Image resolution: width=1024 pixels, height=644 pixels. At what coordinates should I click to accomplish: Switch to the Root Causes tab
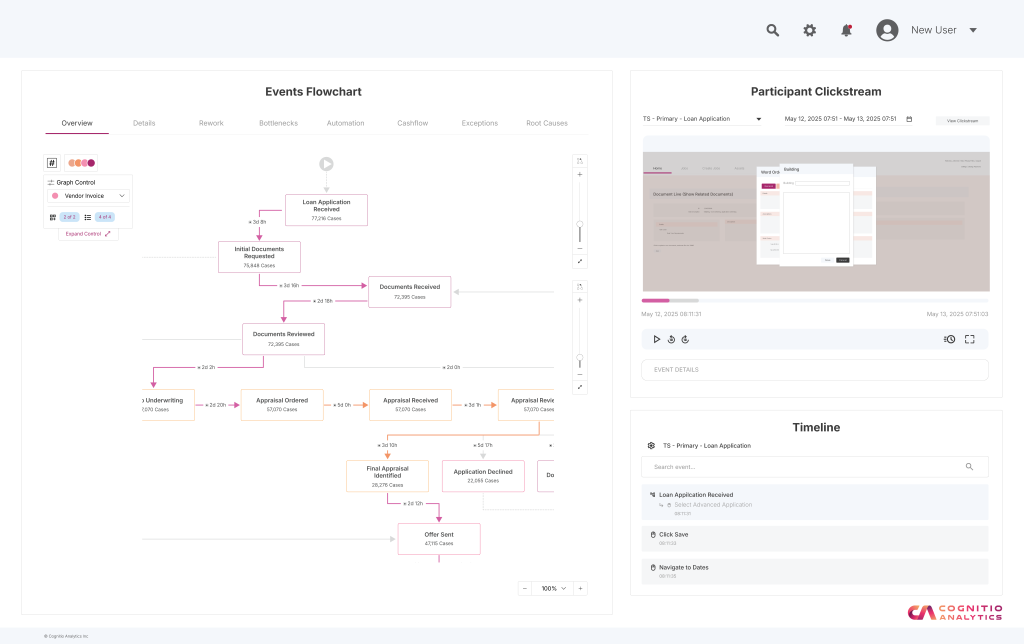point(547,123)
